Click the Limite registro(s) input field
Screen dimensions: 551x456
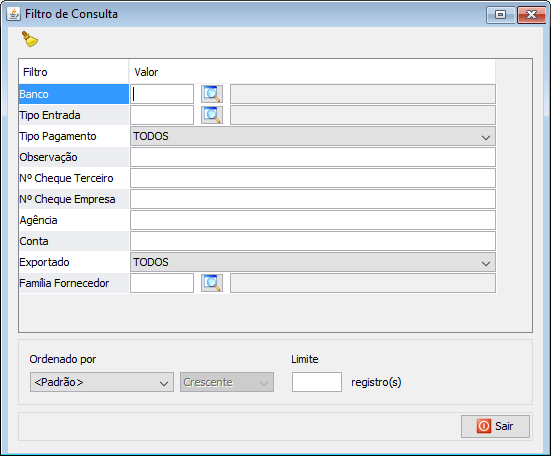(317, 382)
